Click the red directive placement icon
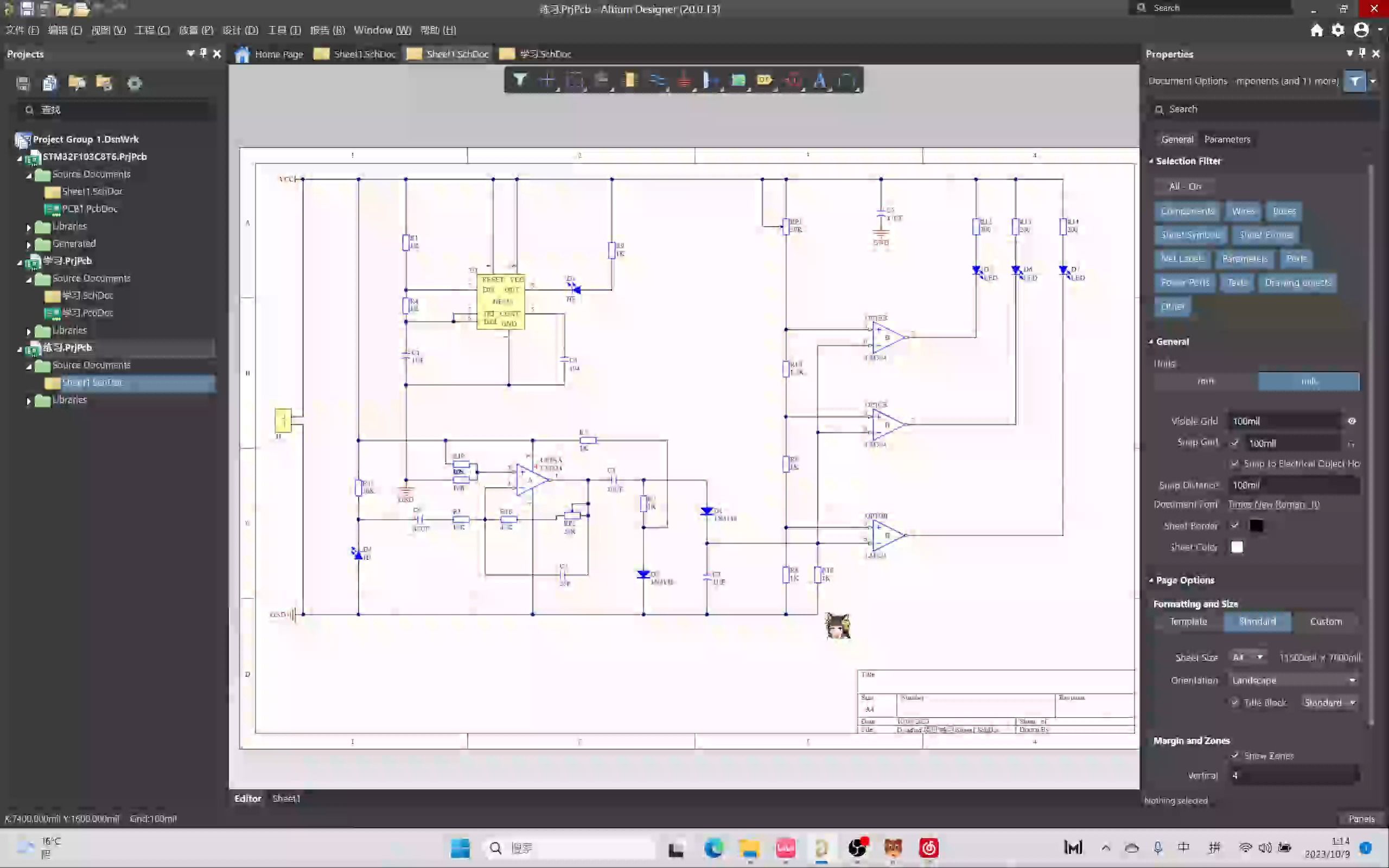Image resolution: width=1389 pixels, height=868 pixels. coord(793,80)
